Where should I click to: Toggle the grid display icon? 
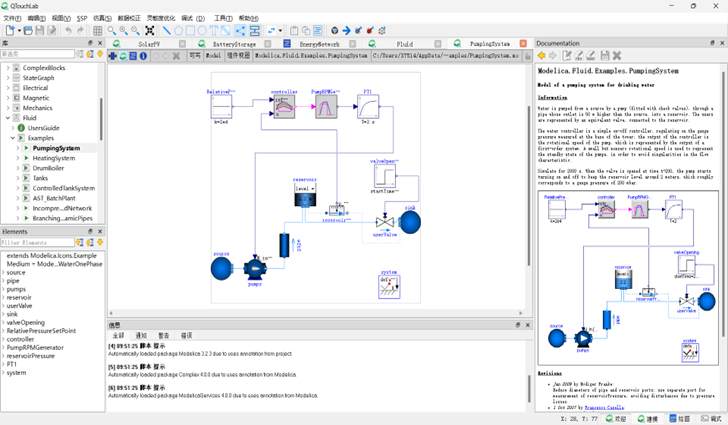97,31
